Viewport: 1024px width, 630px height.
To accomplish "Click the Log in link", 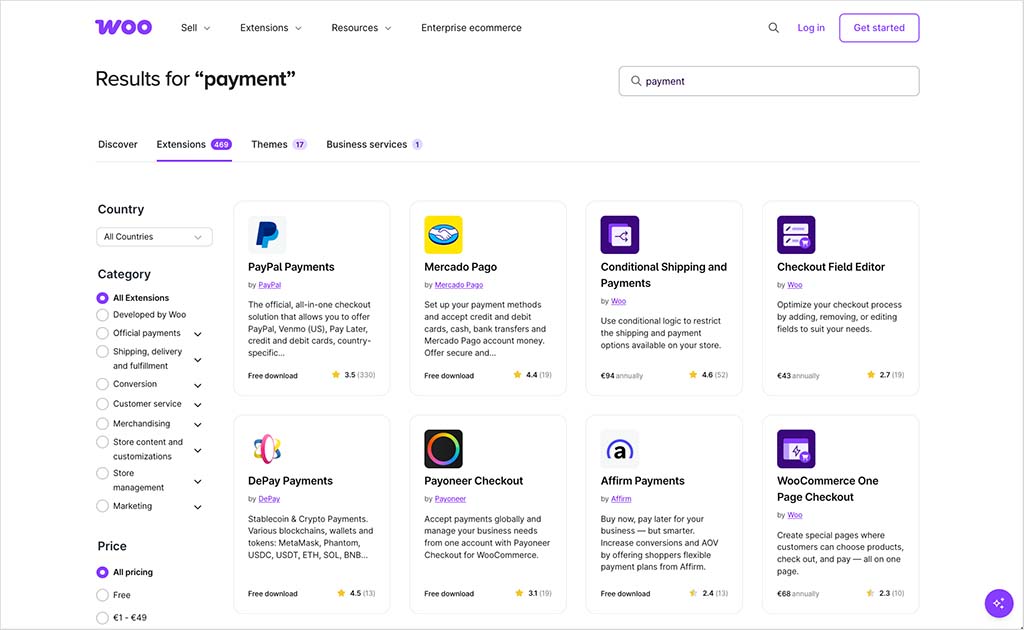I will [810, 27].
